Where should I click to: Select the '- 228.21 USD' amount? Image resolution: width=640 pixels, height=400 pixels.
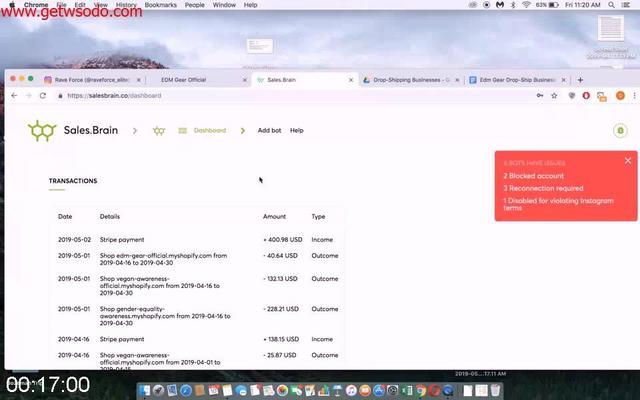click(281, 309)
